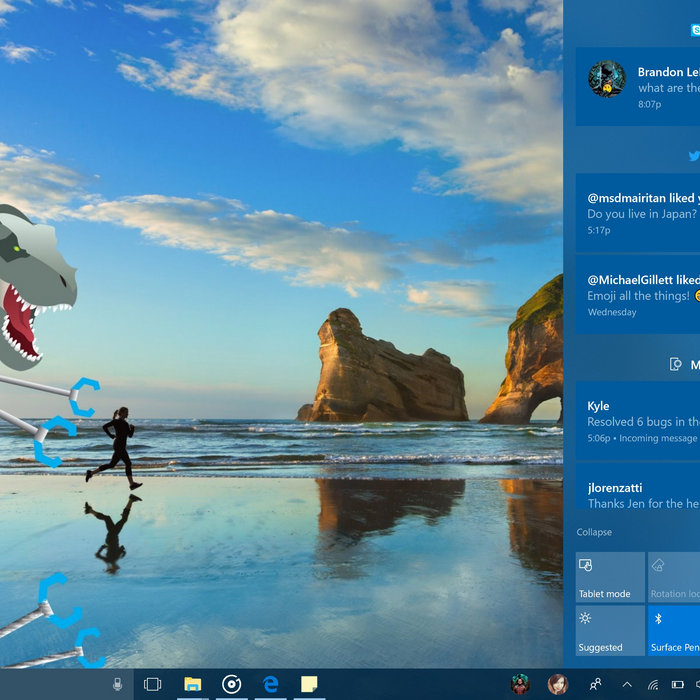
Task: Open the People icon in taskbar
Action: (x=596, y=685)
